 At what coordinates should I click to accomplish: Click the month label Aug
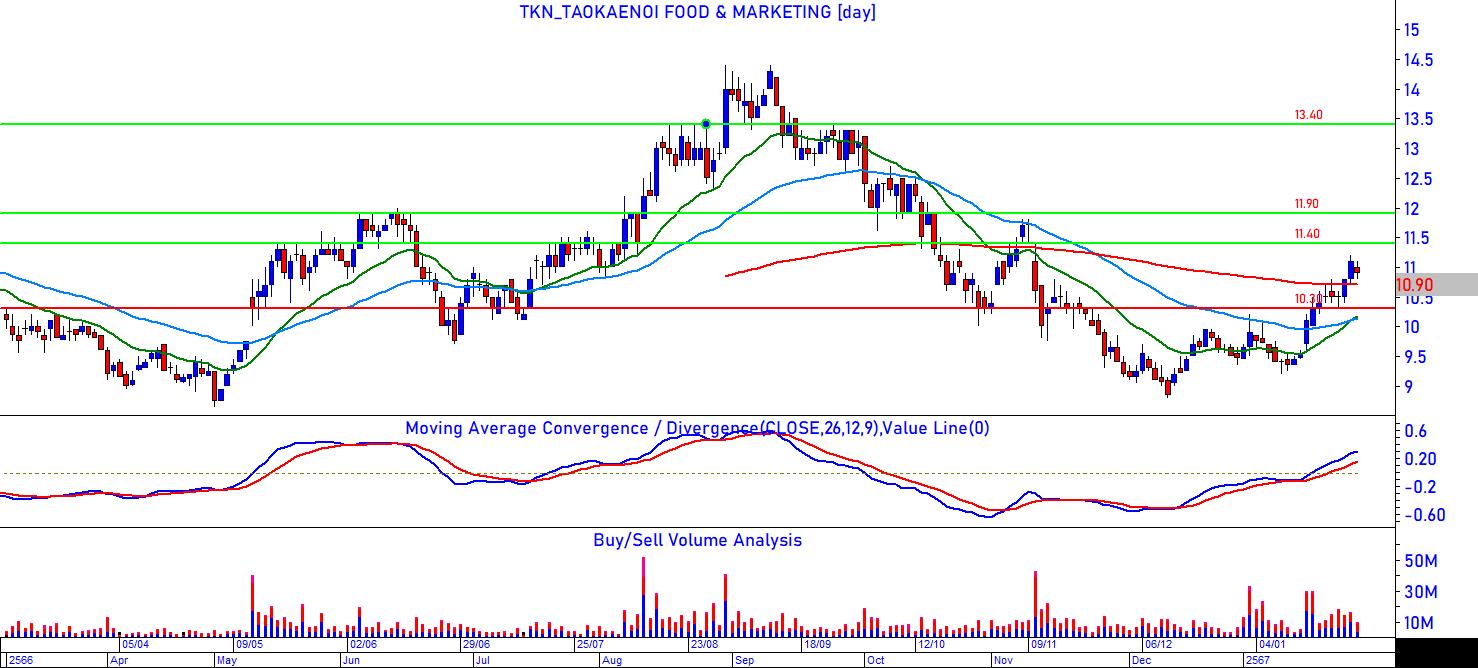(x=612, y=660)
